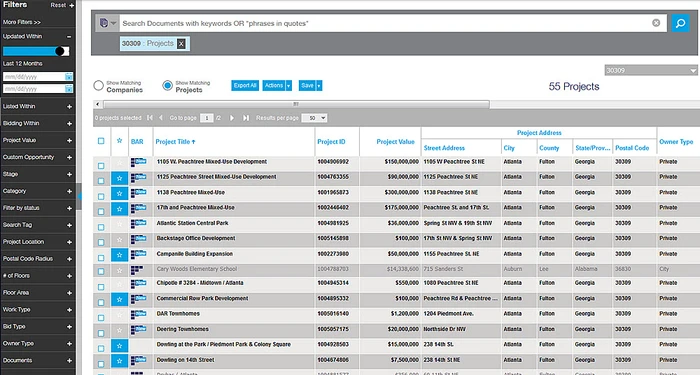Go to next results page
This screenshot has width=700, height=375.
click(x=232, y=118)
